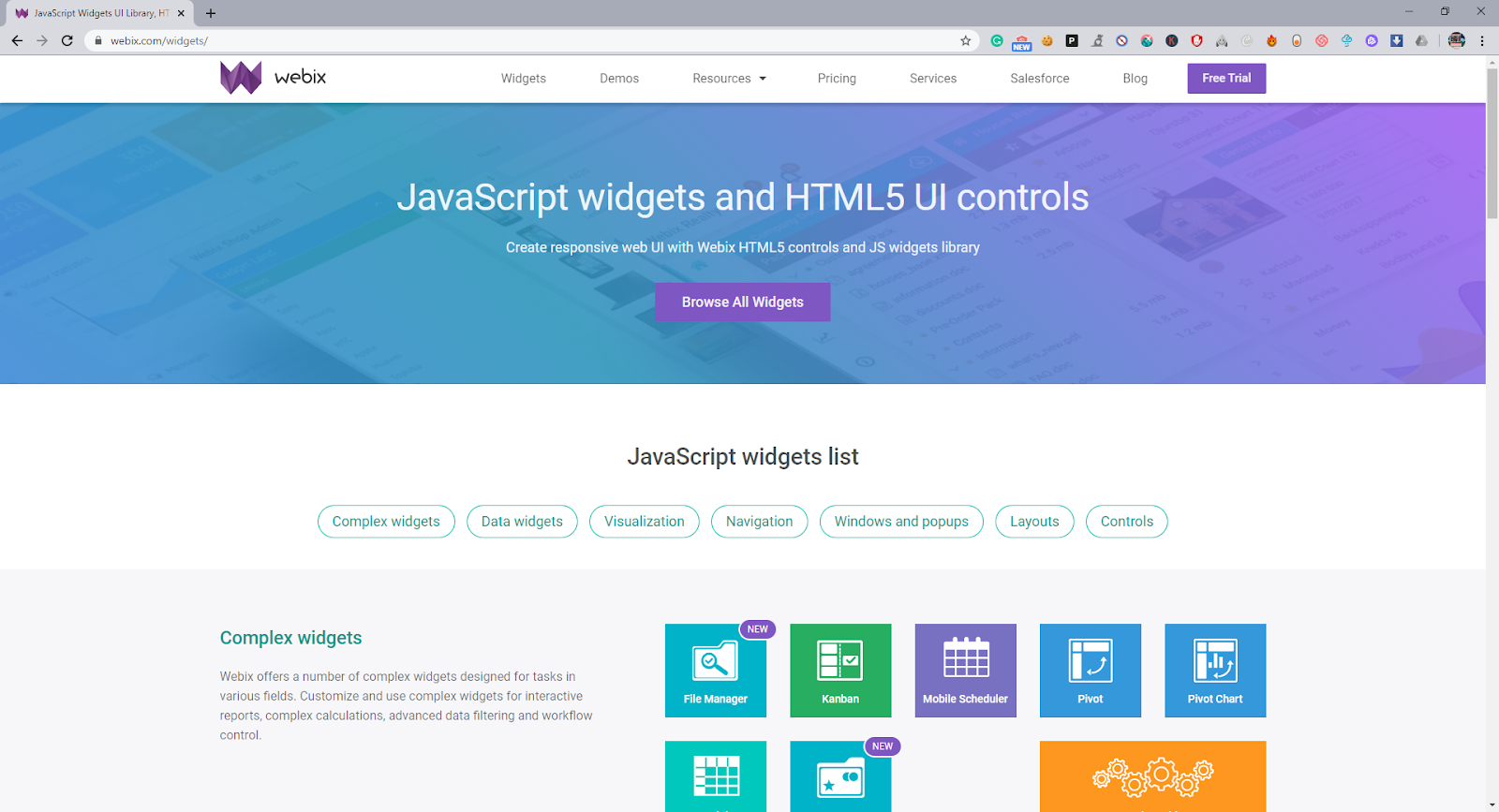Viewport: 1499px width, 812px height.
Task: View site information via the padlock icon
Action: tap(98, 40)
